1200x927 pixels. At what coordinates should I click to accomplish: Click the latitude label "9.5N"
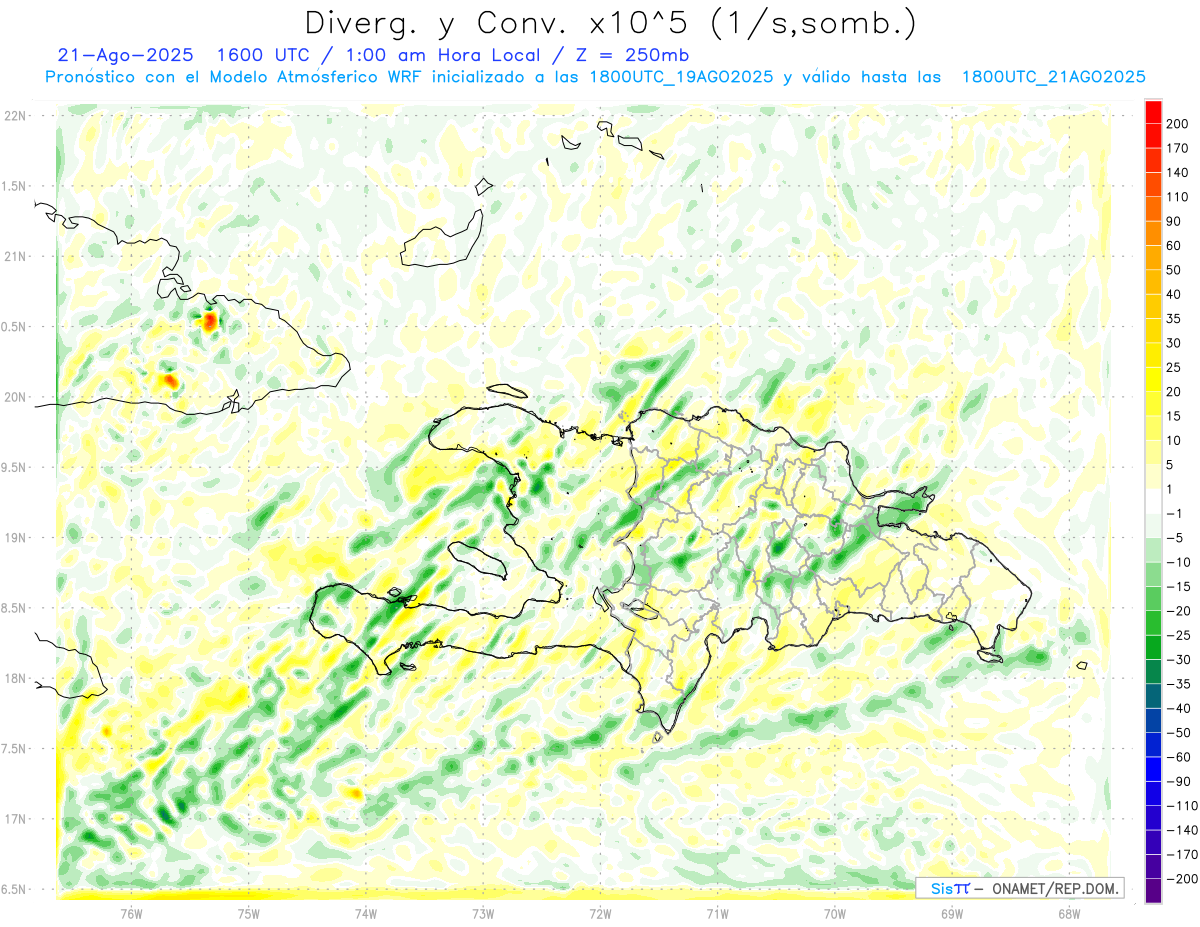coord(13,468)
